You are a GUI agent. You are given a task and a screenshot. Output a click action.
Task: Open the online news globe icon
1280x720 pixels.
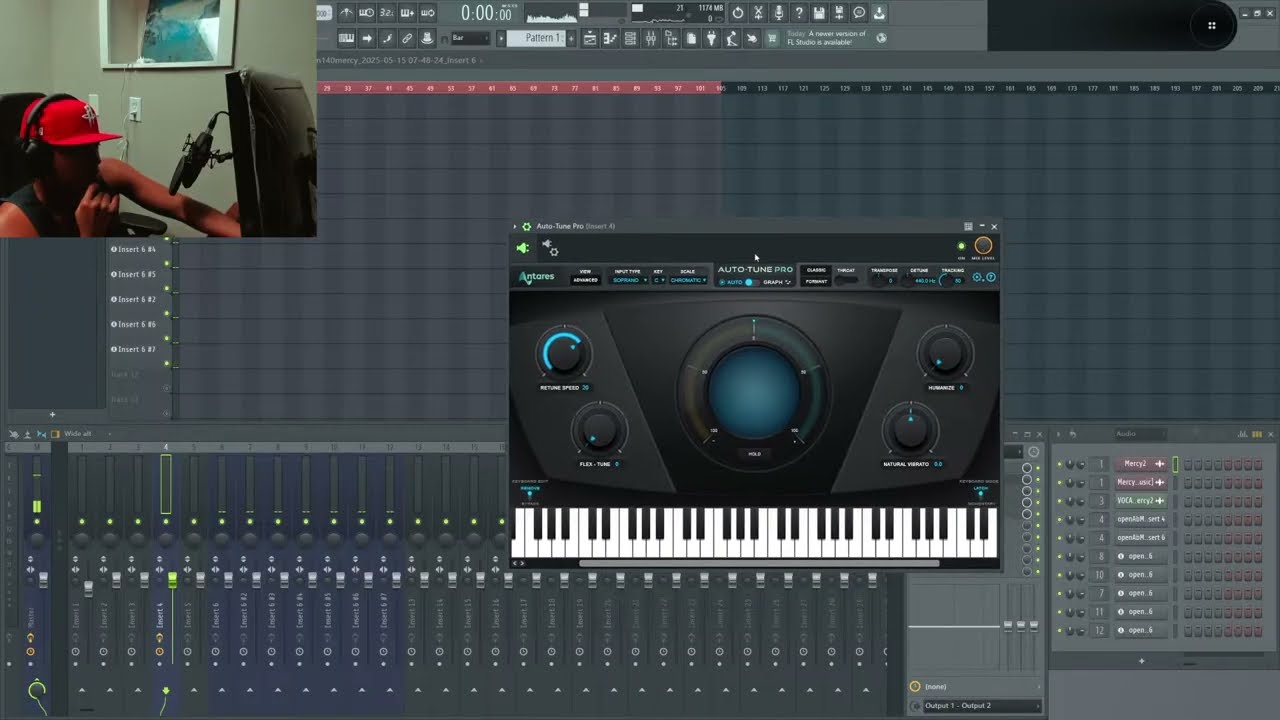[x=881, y=38]
